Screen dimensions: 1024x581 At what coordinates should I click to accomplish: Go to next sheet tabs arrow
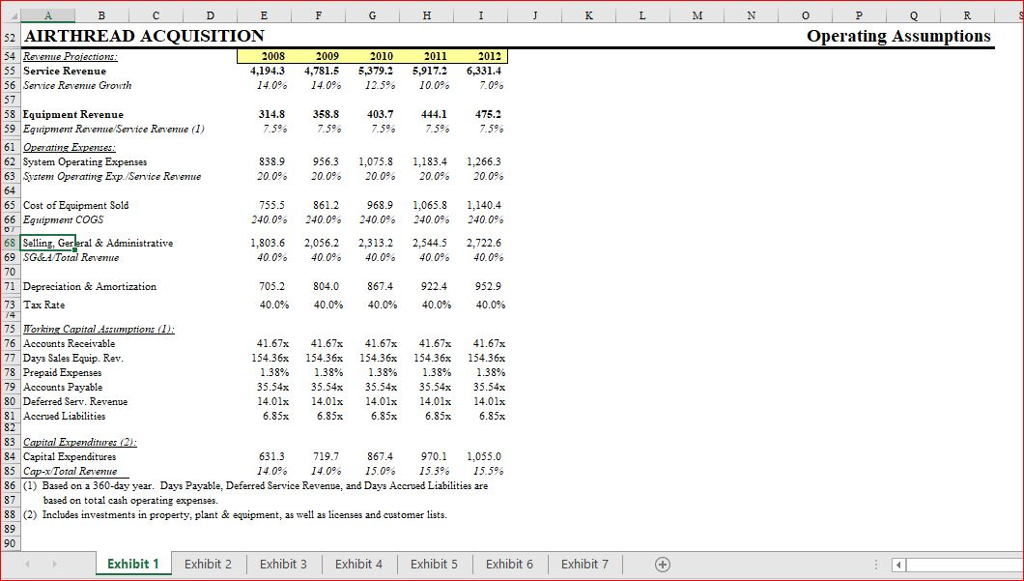click(x=55, y=564)
